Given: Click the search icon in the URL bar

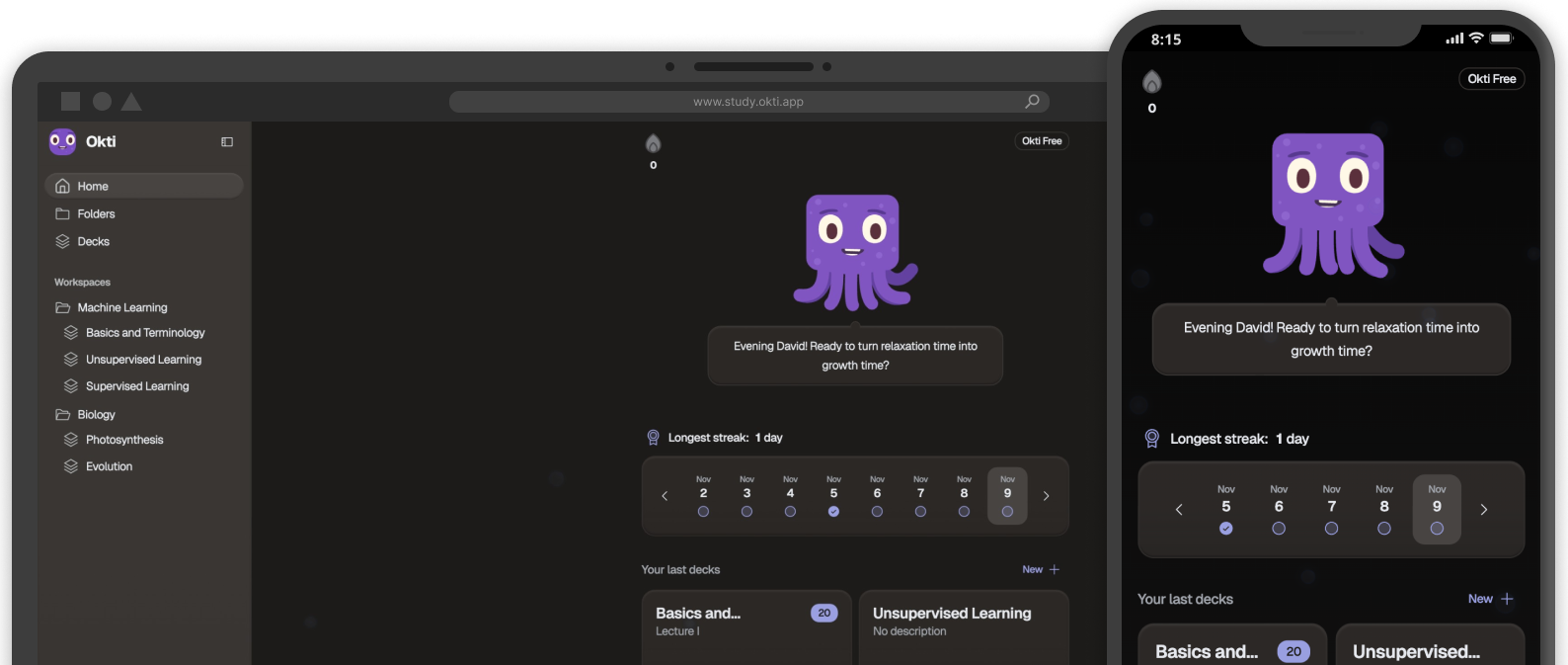Looking at the screenshot, I should tap(1032, 101).
